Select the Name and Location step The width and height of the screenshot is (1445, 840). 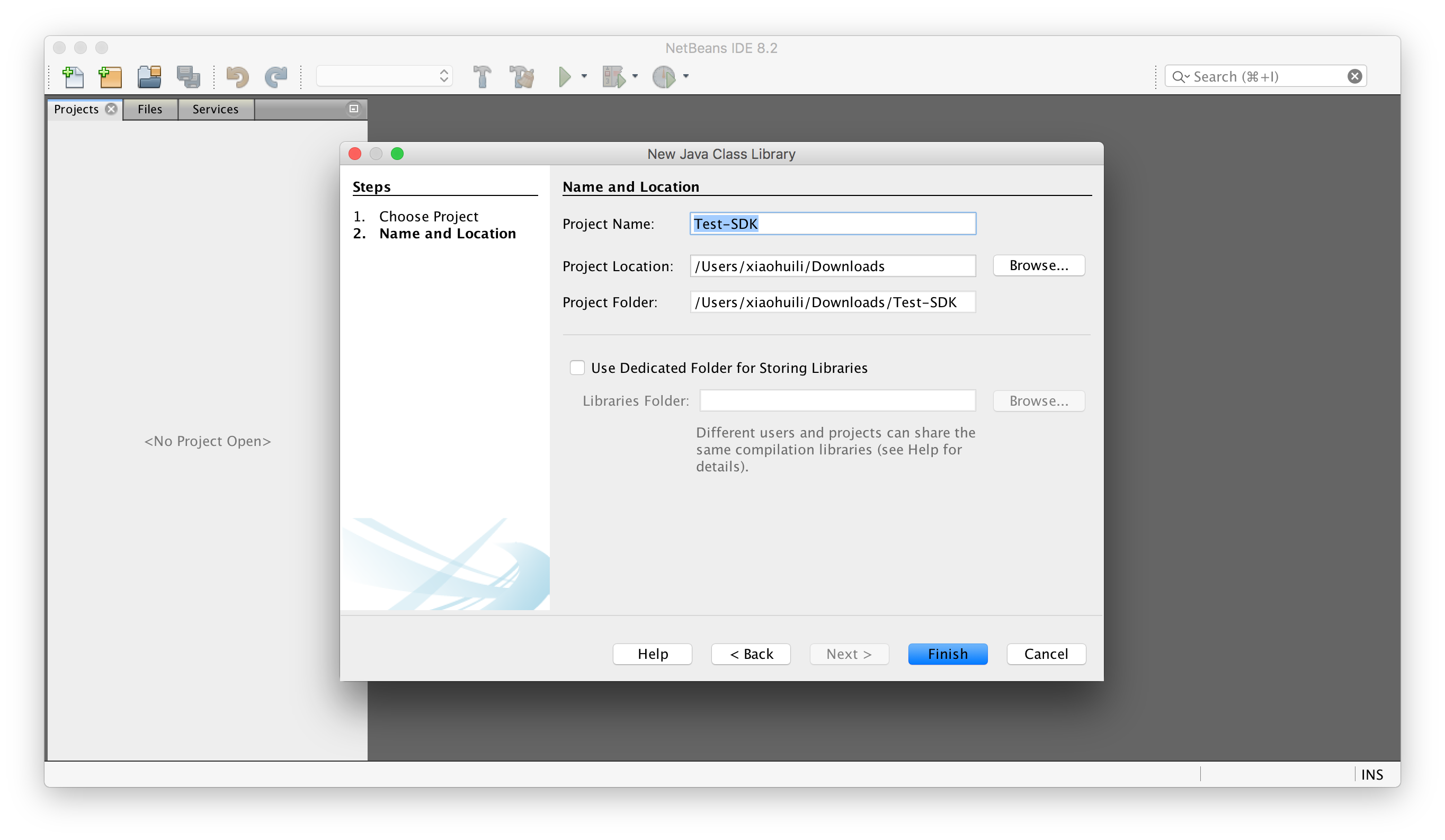click(x=447, y=234)
